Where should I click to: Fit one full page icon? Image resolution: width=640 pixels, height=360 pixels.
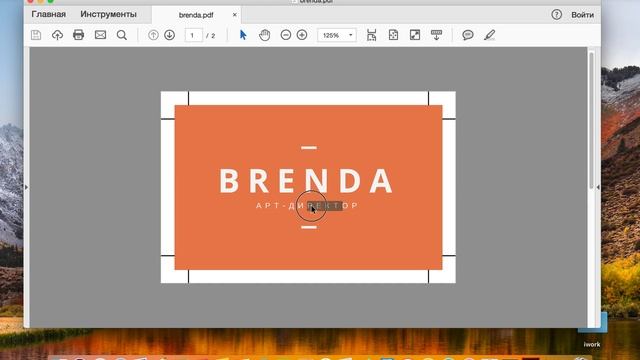tap(393, 35)
